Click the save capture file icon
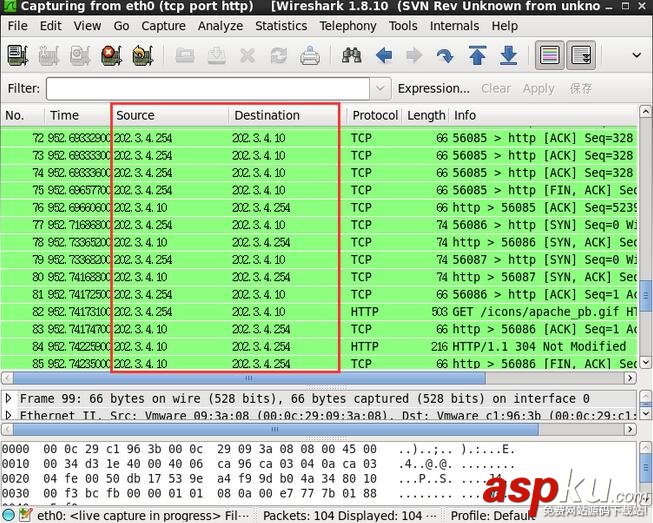Viewport: 653px width, 523px height. pyautogui.click(x=216, y=55)
